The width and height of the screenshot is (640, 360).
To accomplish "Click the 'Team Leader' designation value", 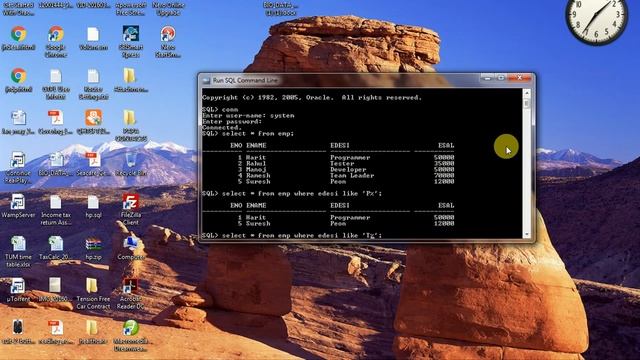I will click(352, 176).
